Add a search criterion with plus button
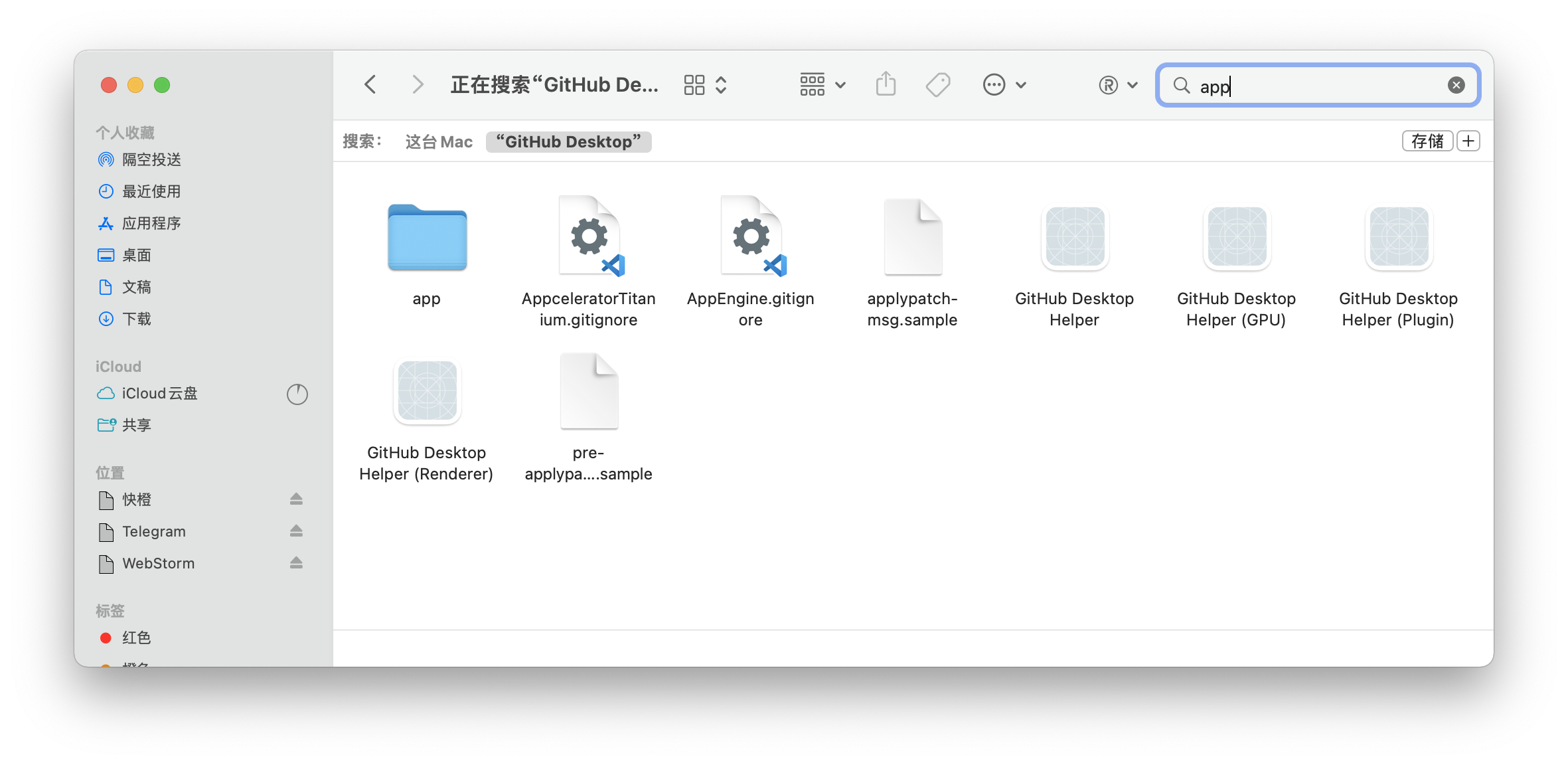This screenshot has width=1568, height=765. coord(1468,141)
